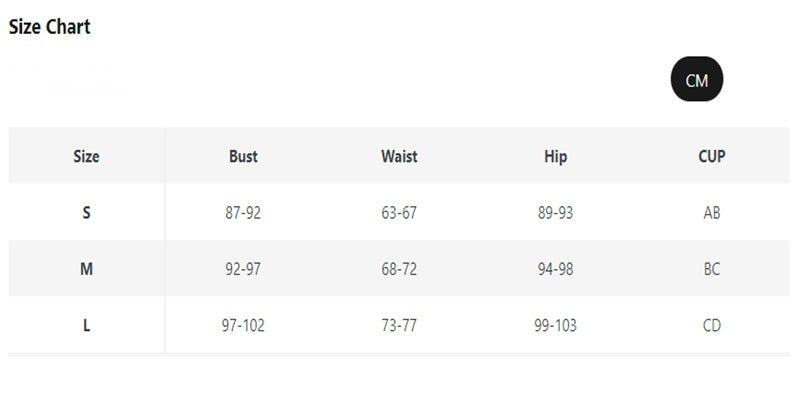Select the AB cup cell
This screenshot has width=800, height=400.
coord(712,212)
